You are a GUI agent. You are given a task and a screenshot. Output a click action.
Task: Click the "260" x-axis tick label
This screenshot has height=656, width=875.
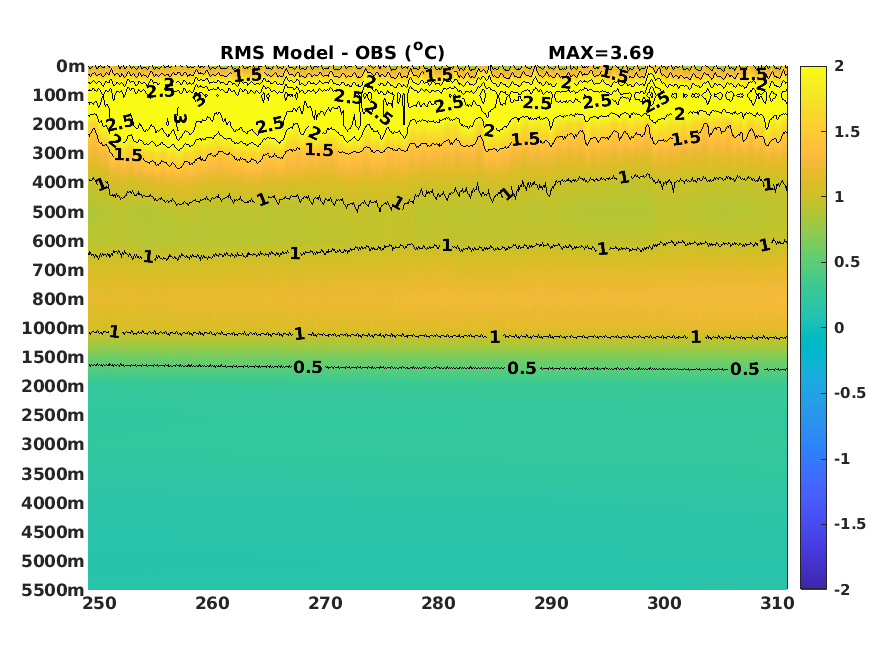coord(213,603)
